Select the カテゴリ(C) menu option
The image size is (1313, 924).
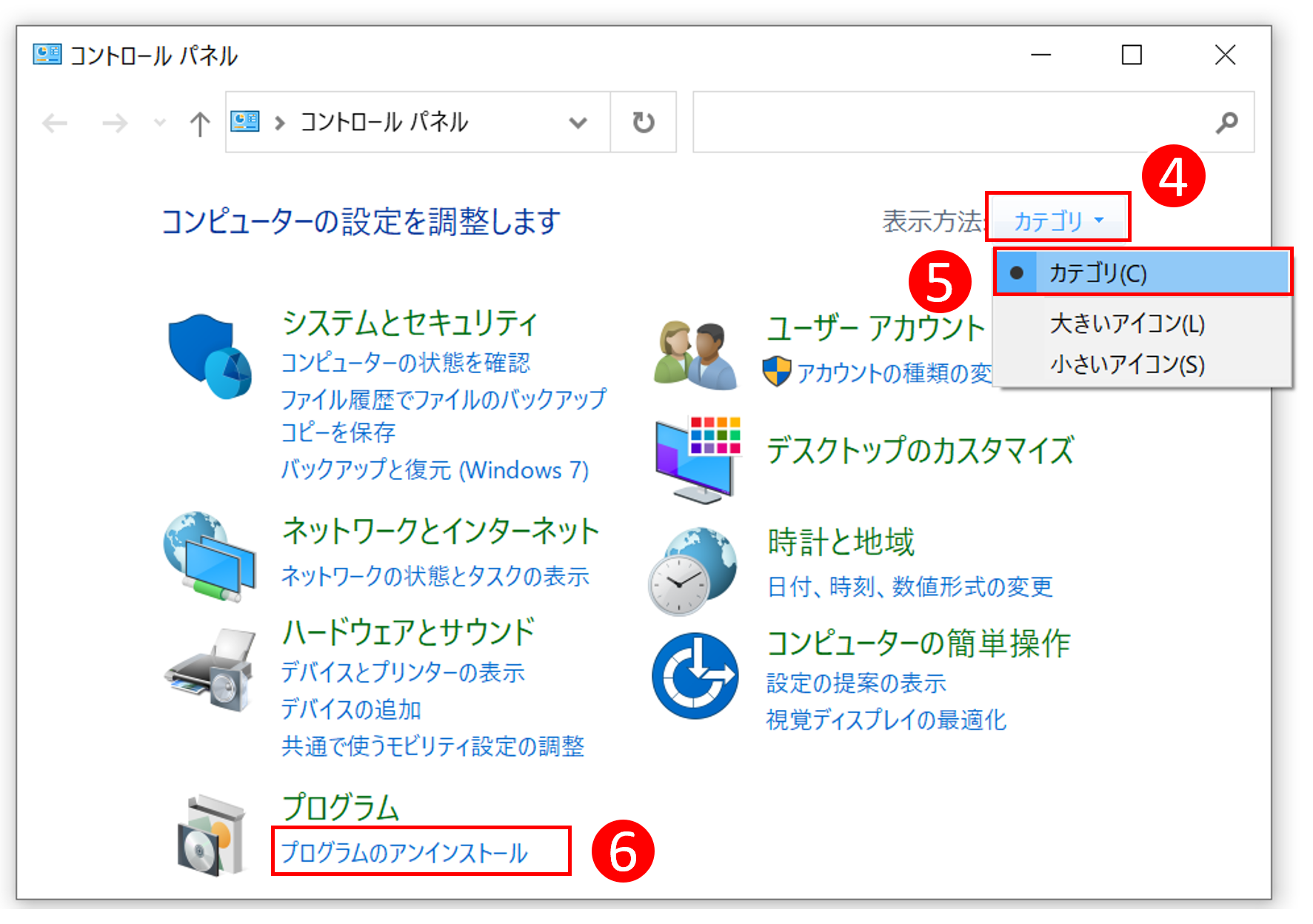point(1143,272)
